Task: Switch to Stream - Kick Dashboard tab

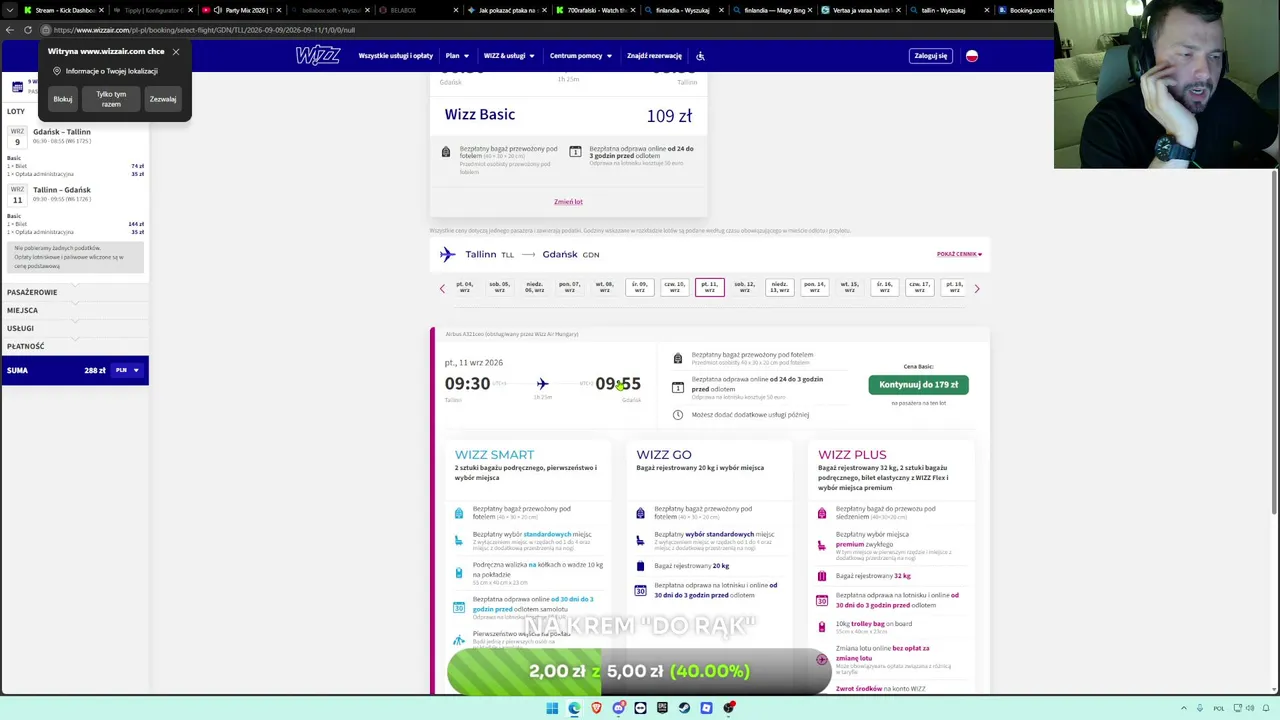Action: click(64, 10)
